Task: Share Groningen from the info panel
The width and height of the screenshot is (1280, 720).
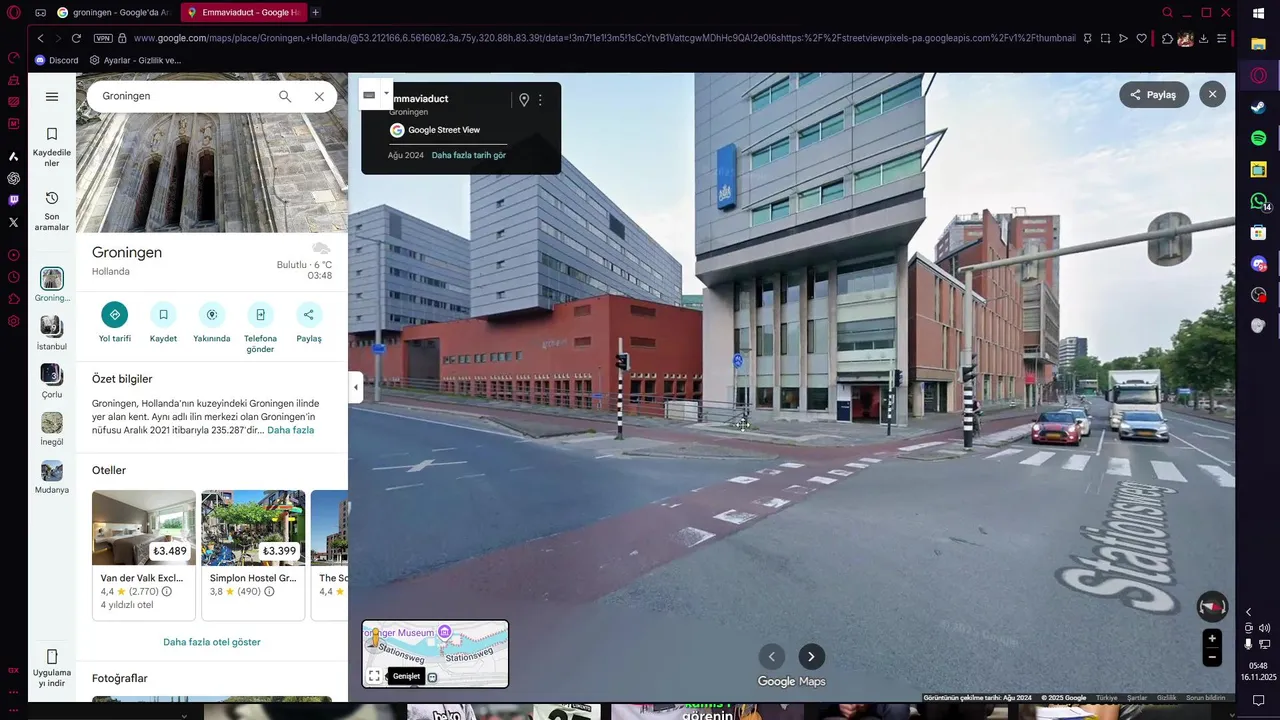Action: click(x=309, y=322)
